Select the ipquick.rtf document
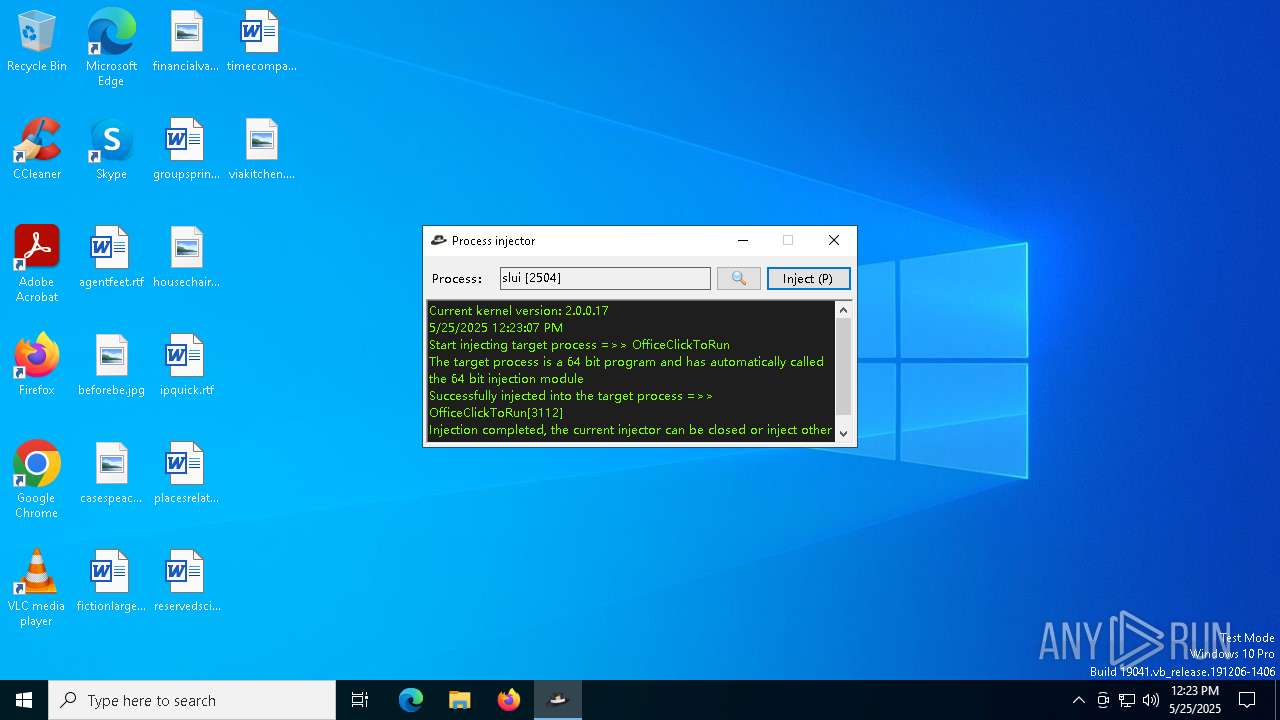Viewport: 1280px width, 720px height. click(186, 366)
